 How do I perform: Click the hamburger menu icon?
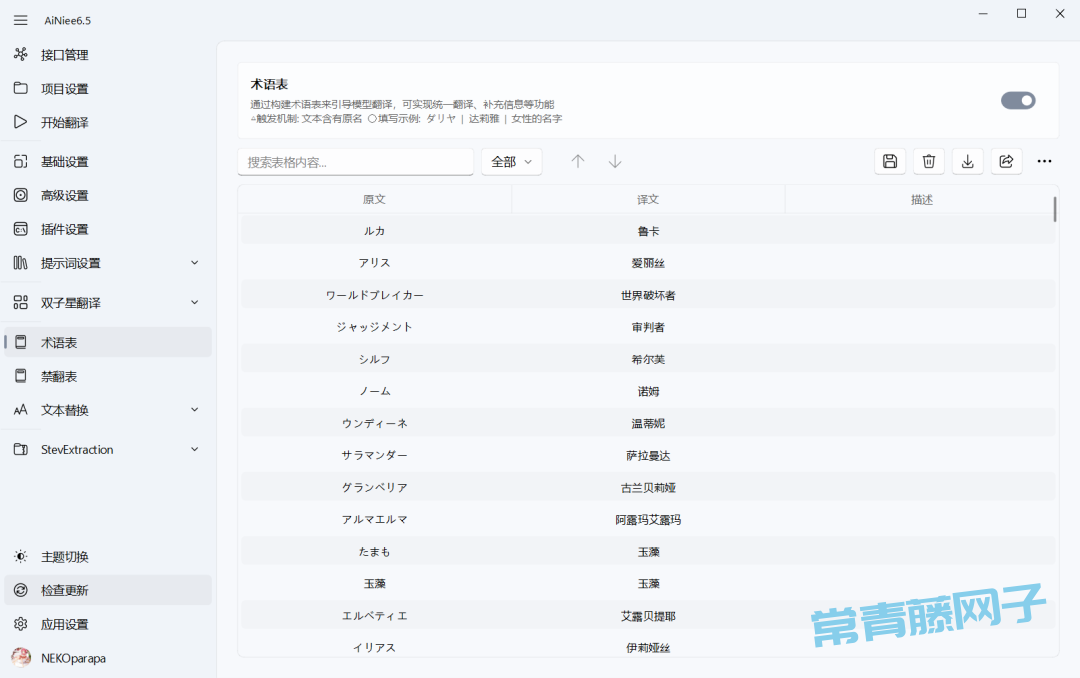tap(20, 20)
